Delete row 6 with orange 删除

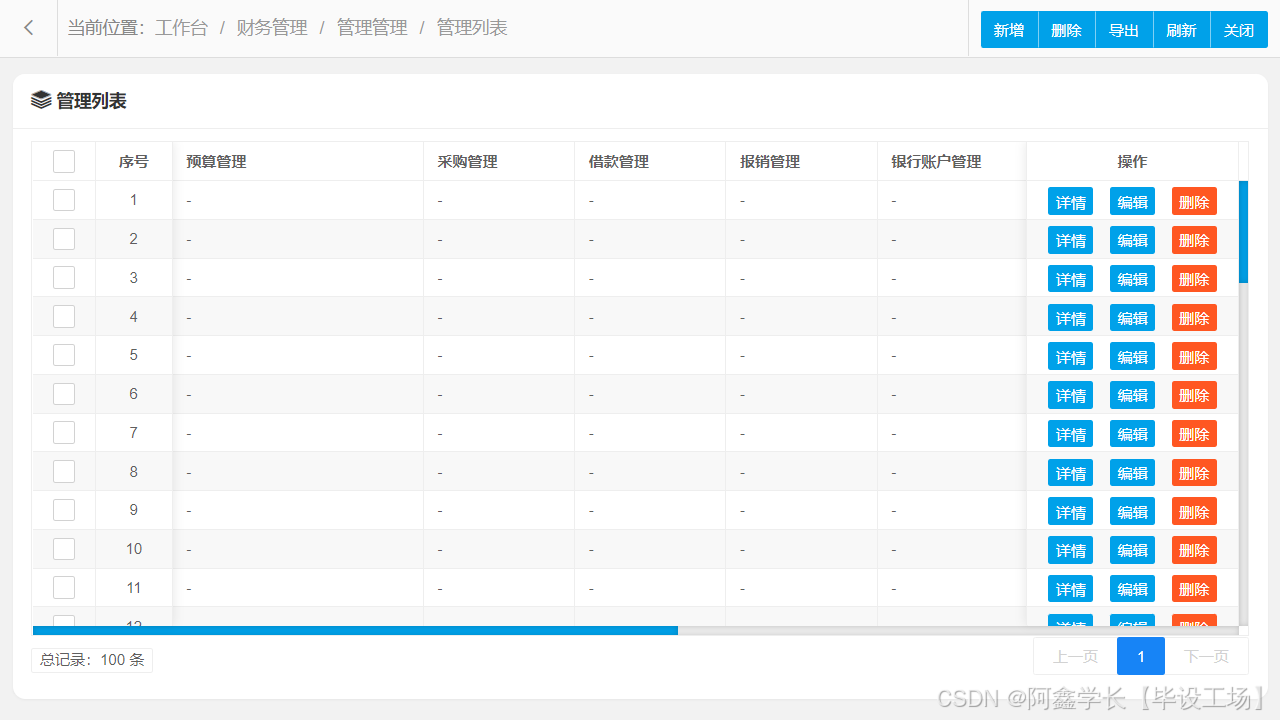pyautogui.click(x=1194, y=395)
